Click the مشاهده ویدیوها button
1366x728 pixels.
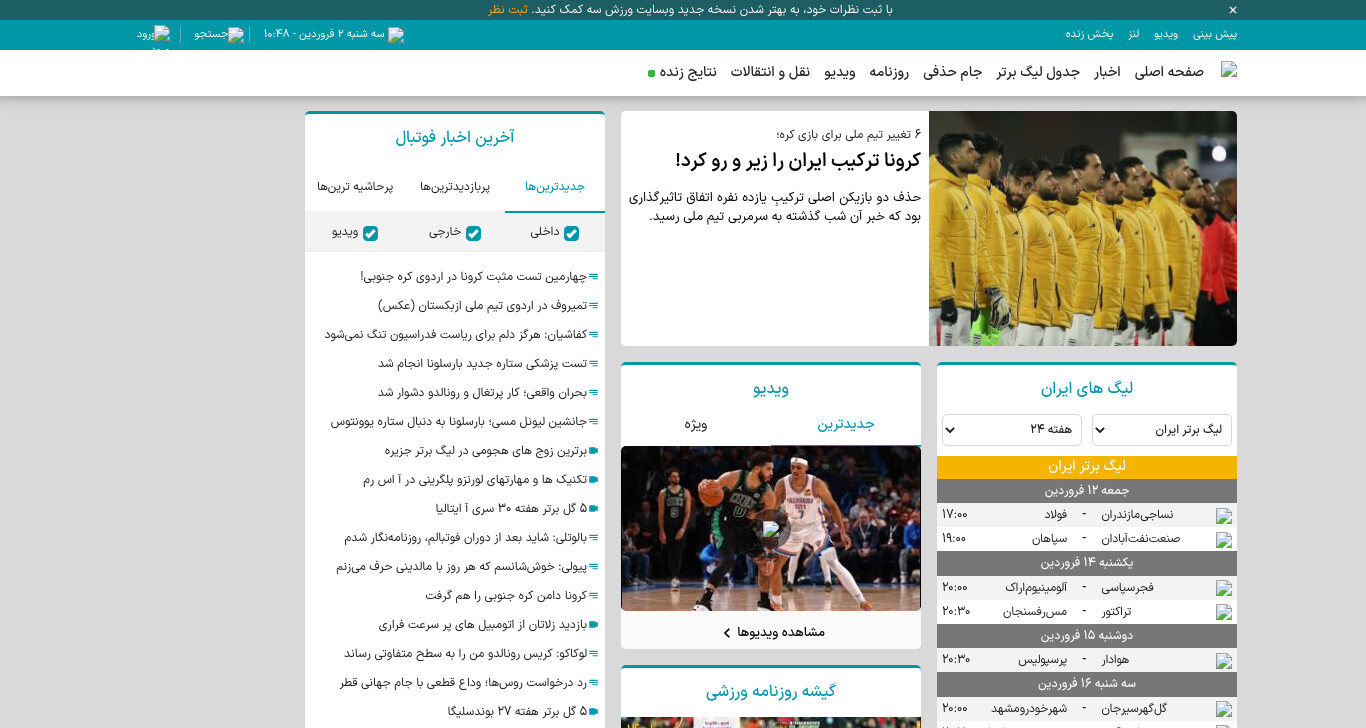pyautogui.click(x=771, y=632)
